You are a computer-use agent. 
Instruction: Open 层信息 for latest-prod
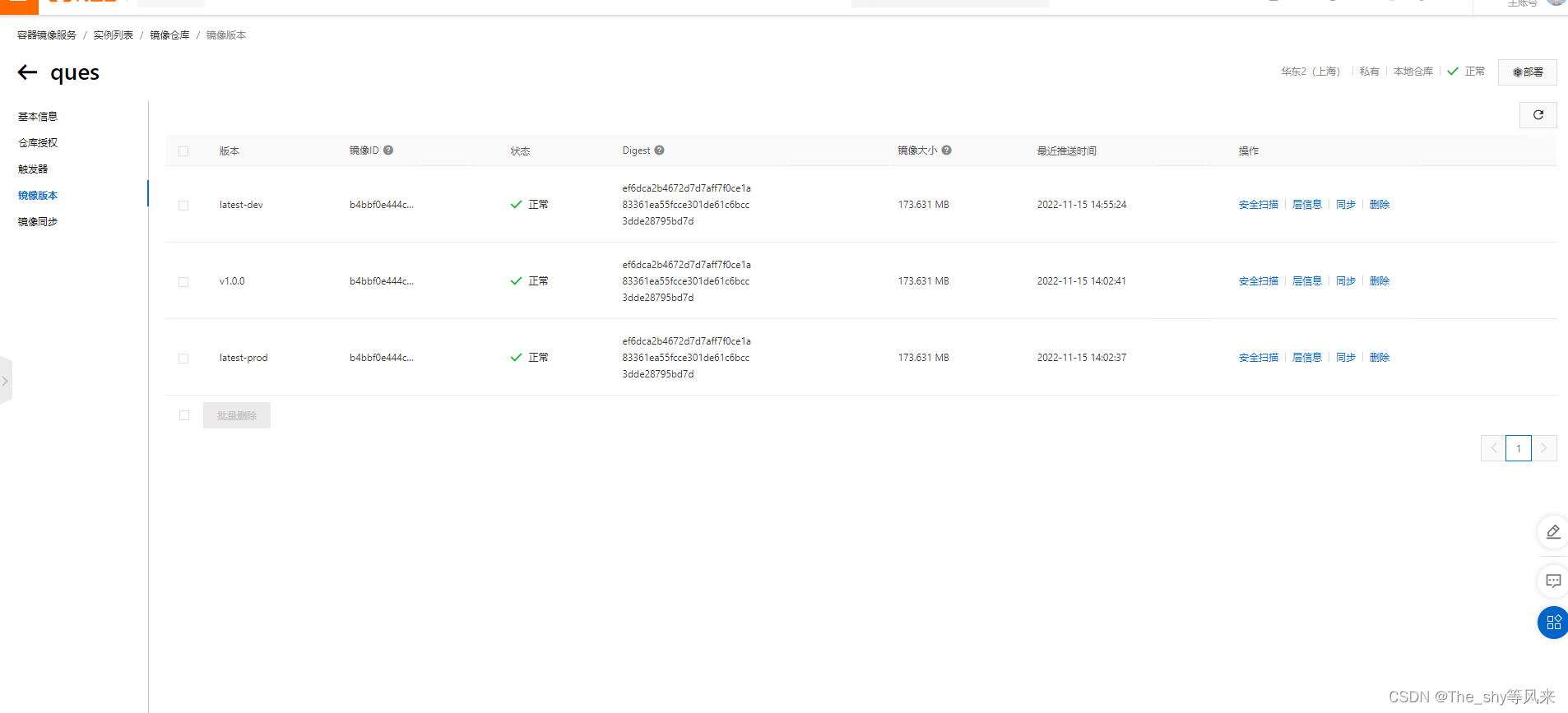tap(1307, 358)
